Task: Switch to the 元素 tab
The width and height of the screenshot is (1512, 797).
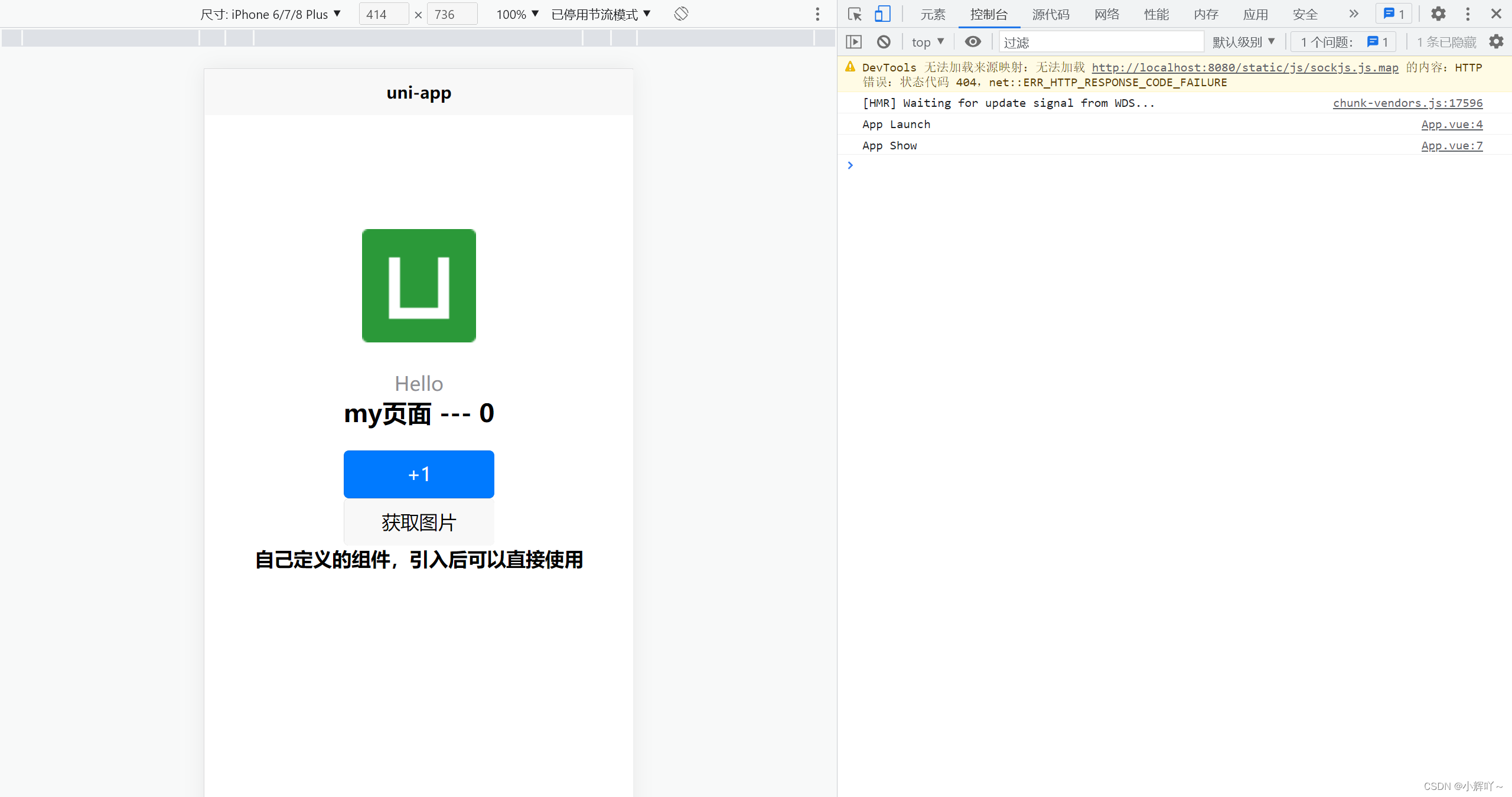Action: pyautogui.click(x=933, y=14)
